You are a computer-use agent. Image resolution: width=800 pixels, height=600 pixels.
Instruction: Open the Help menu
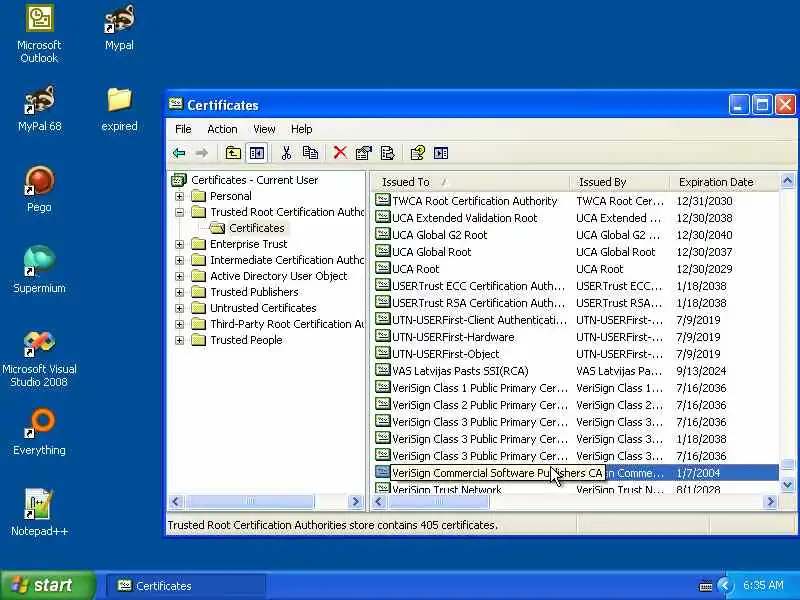(x=302, y=129)
